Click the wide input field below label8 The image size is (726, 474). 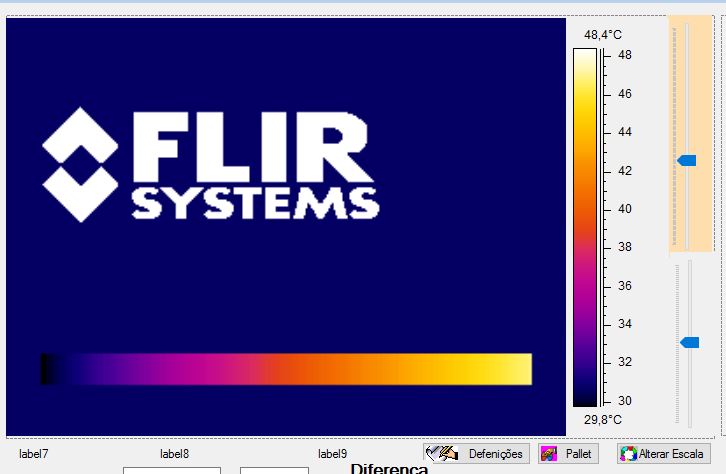click(172, 471)
